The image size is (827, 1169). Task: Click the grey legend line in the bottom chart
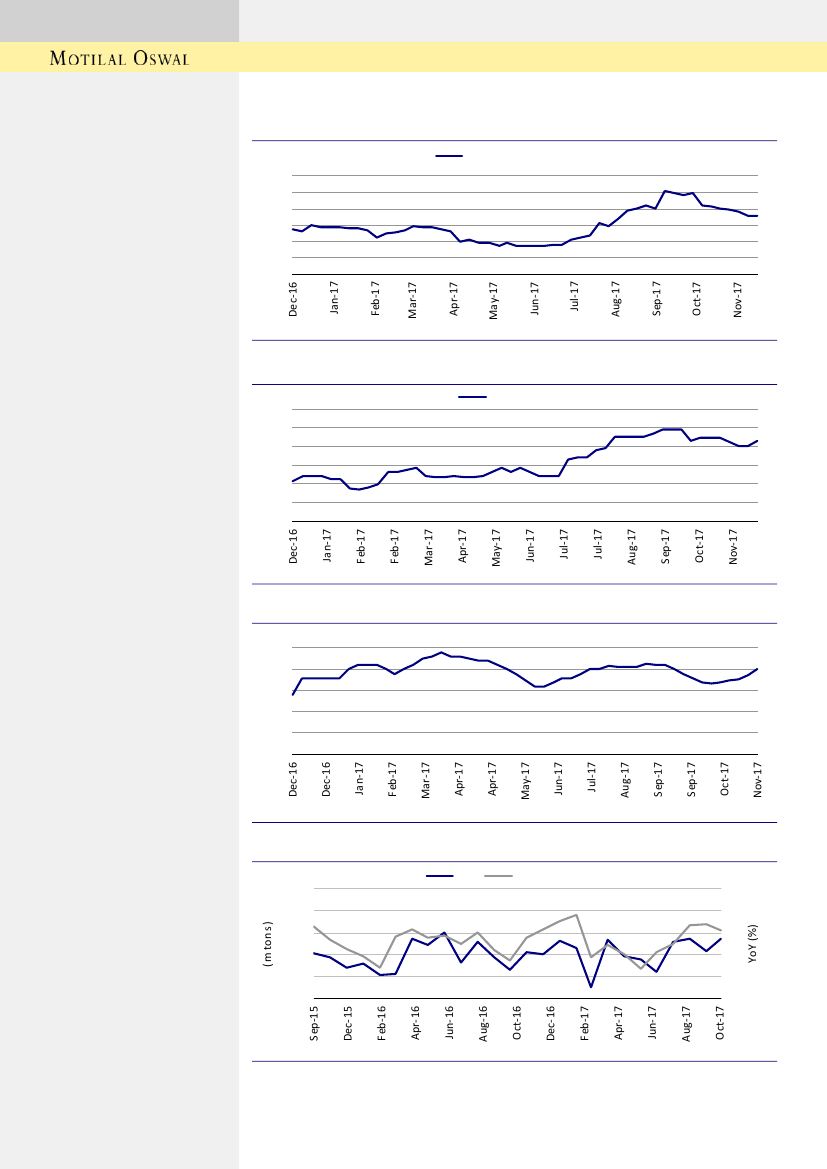pos(498,877)
